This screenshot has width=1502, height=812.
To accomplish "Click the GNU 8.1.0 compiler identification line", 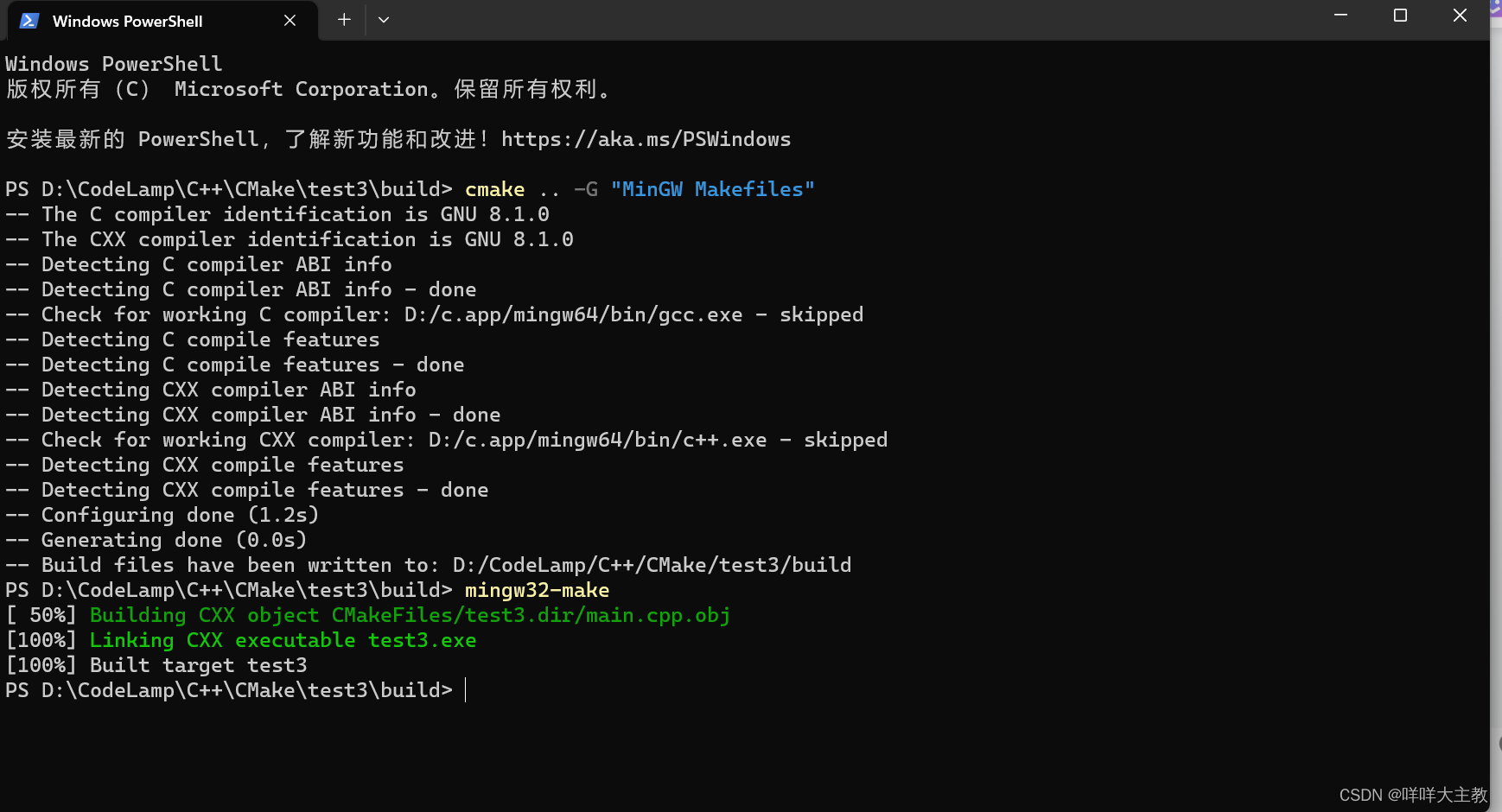I will click(277, 214).
